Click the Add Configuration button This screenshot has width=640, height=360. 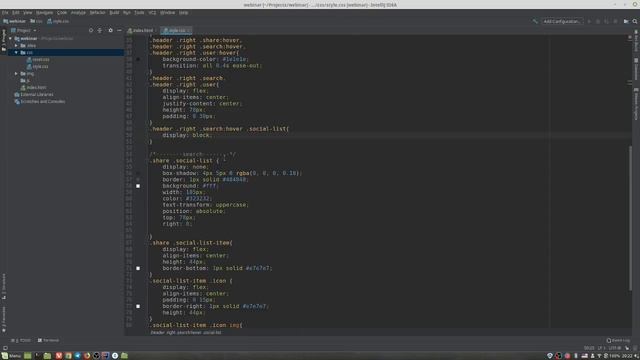coord(562,21)
